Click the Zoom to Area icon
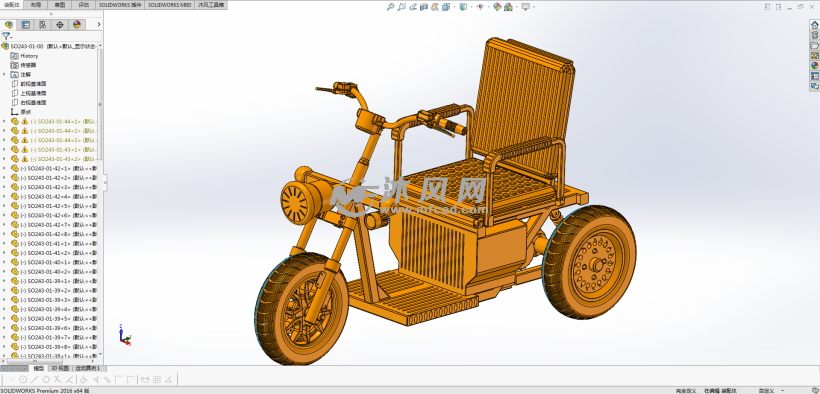The width and height of the screenshot is (820, 394). click(401, 7)
